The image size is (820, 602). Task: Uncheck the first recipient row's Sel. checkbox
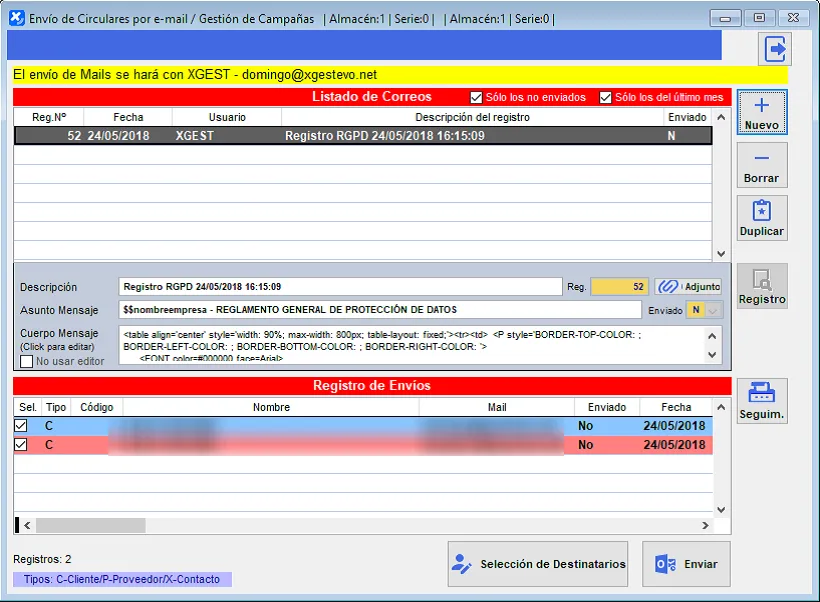(21, 426)
